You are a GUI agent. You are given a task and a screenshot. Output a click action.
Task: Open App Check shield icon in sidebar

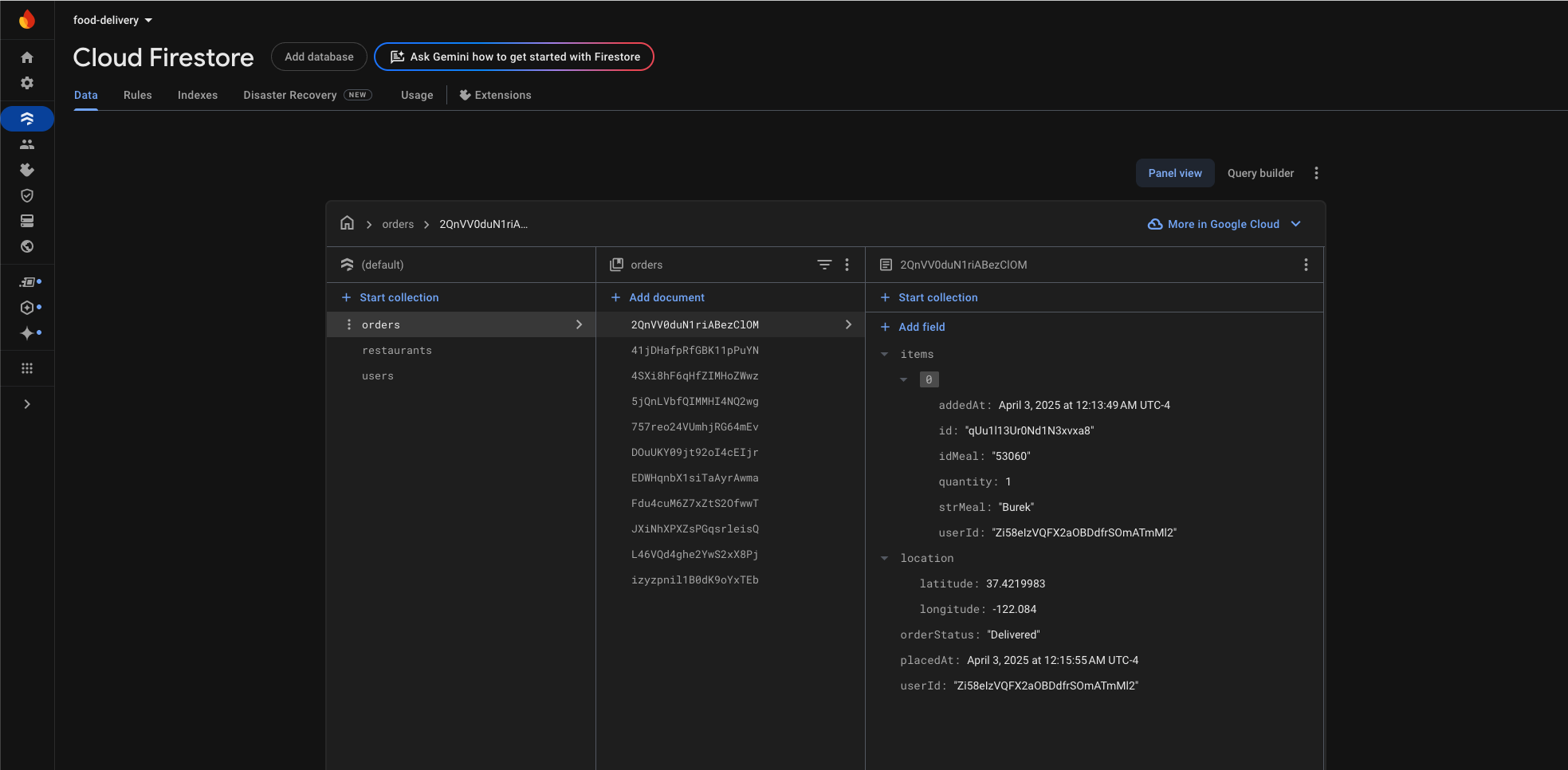[27, 195]
